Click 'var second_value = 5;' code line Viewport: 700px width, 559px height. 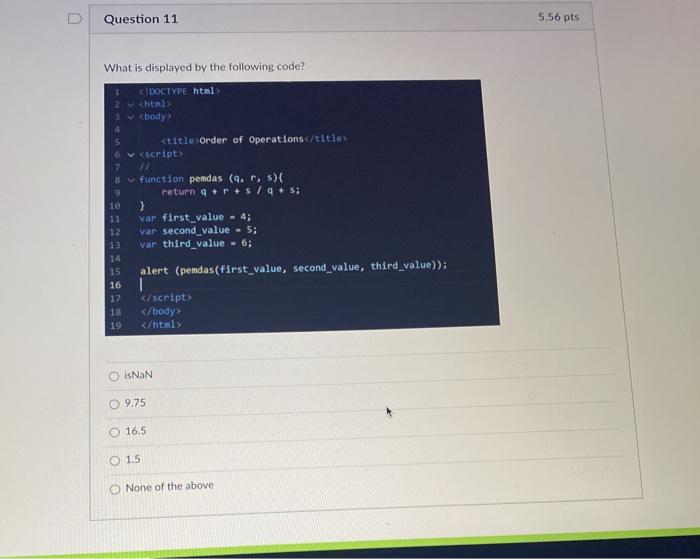[198, 230]
